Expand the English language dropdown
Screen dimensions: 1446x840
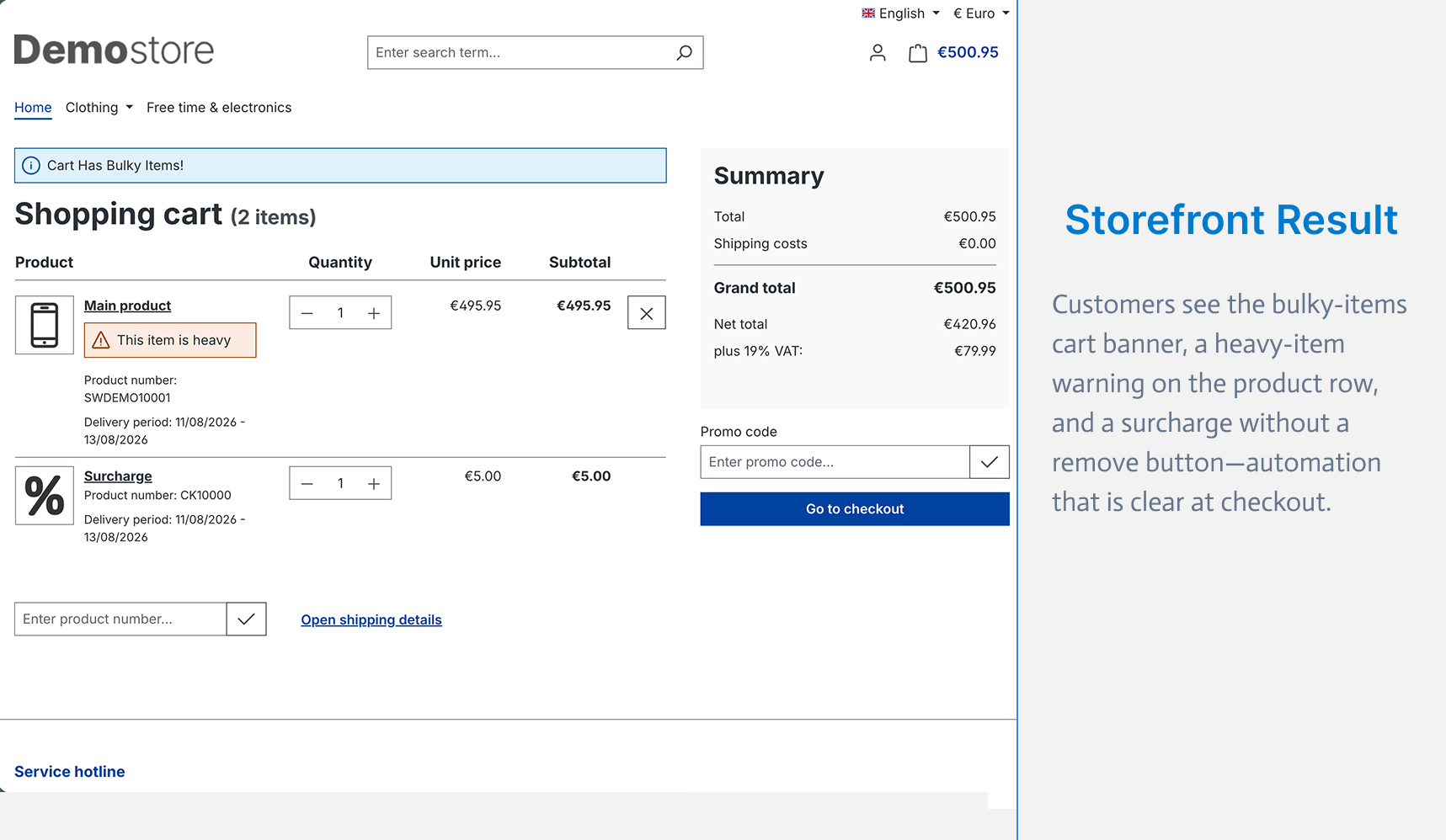(x=900, y=13)
